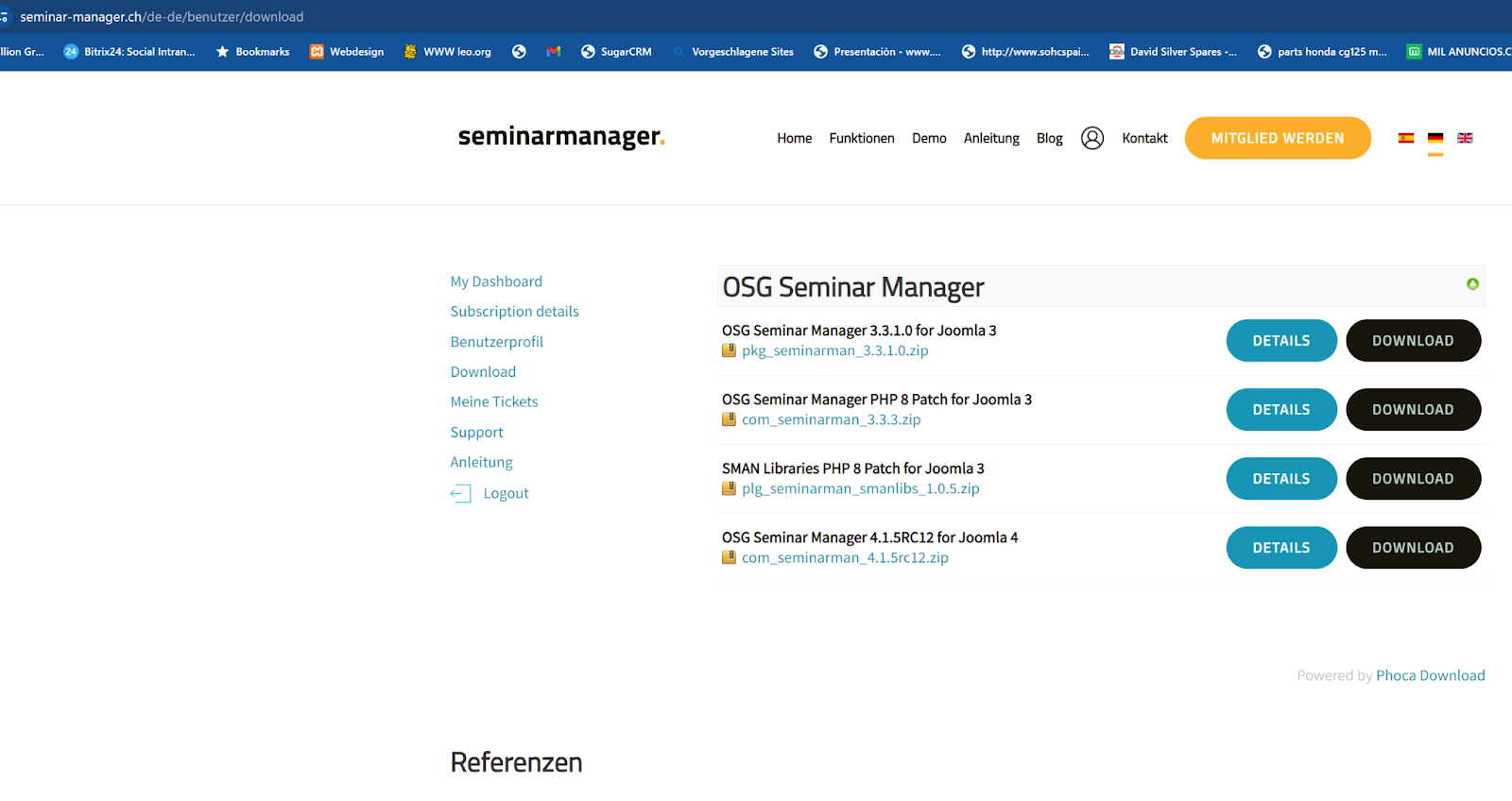Screen dimensions: 1512x801
Task: Switch site language to English flag
Action: click(1465, 138)
